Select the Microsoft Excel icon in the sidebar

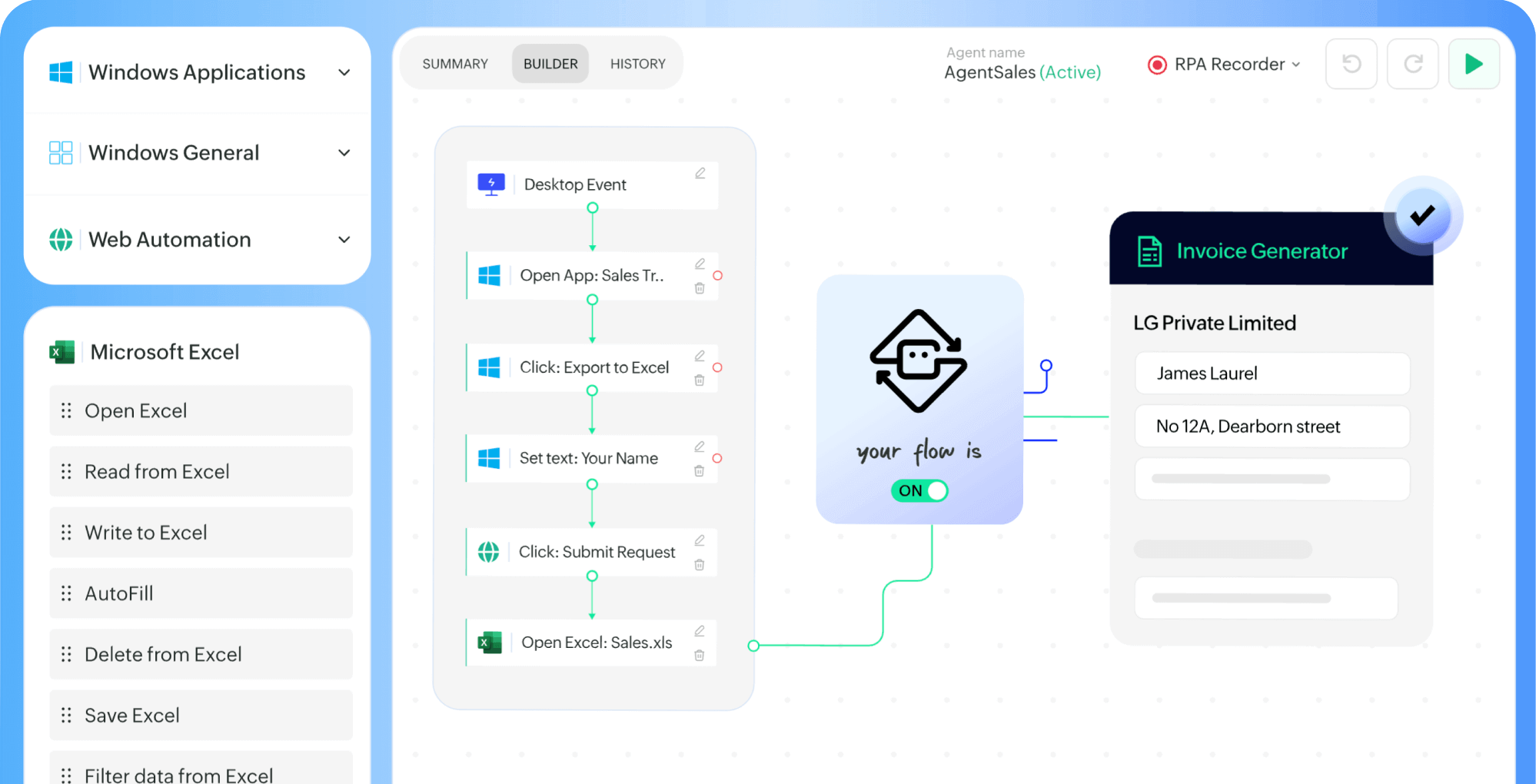[62, 351]
